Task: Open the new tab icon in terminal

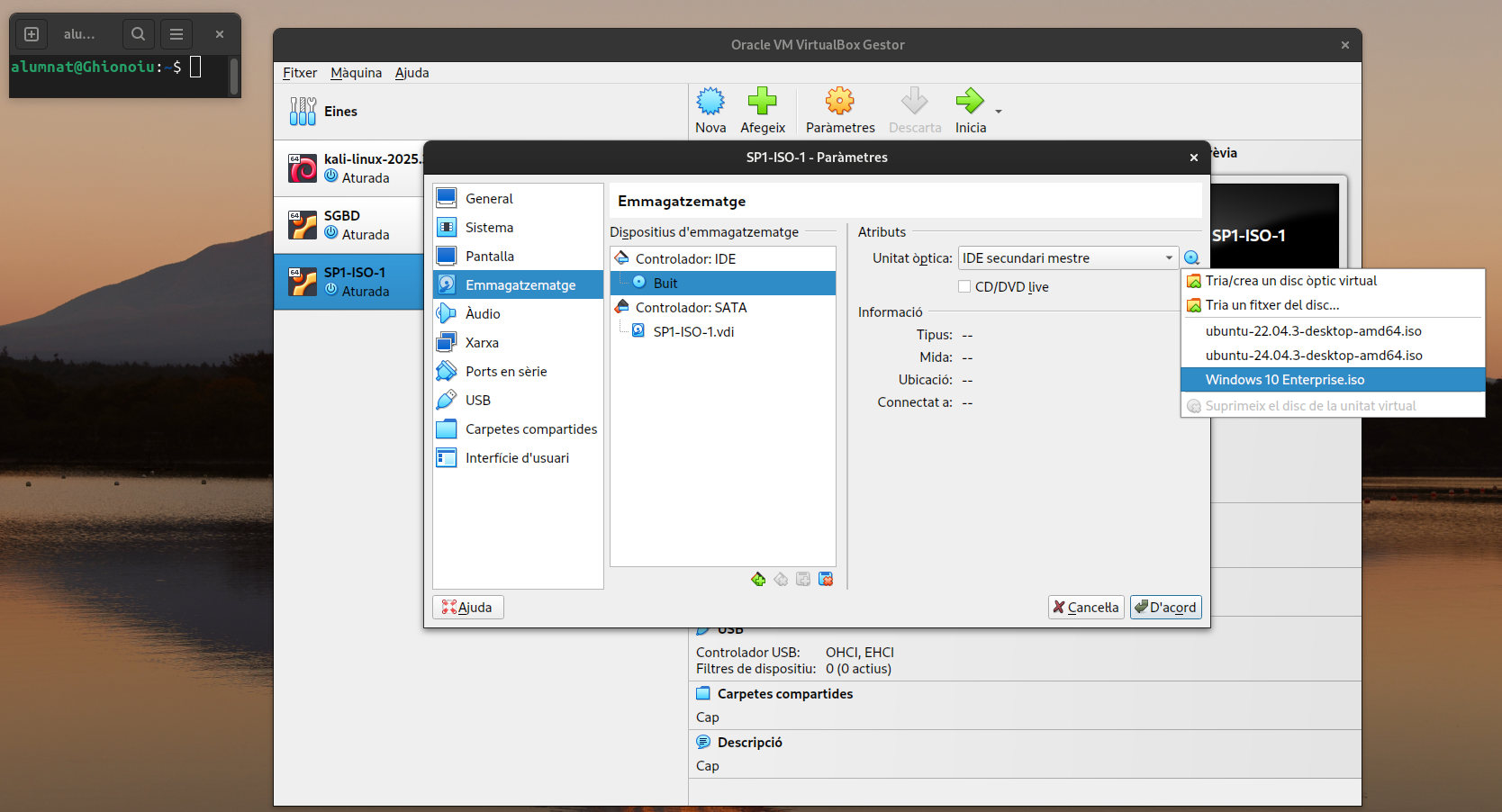Action: [32, 34]
